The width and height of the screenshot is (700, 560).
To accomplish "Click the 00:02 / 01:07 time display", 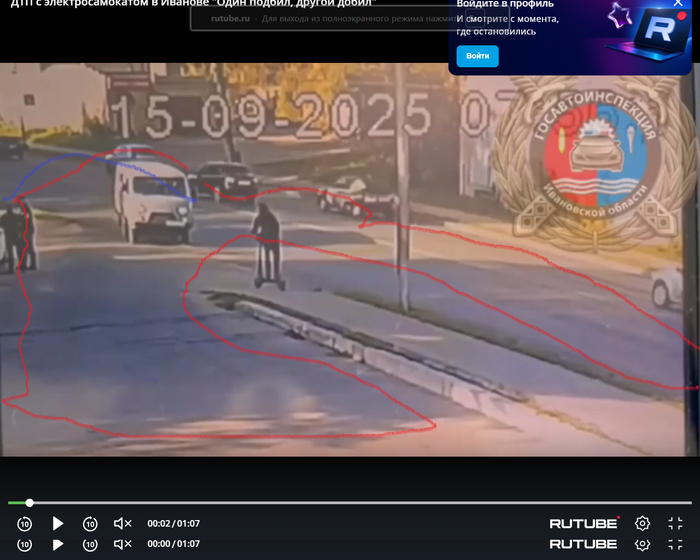I will click(x=173, y=524).
